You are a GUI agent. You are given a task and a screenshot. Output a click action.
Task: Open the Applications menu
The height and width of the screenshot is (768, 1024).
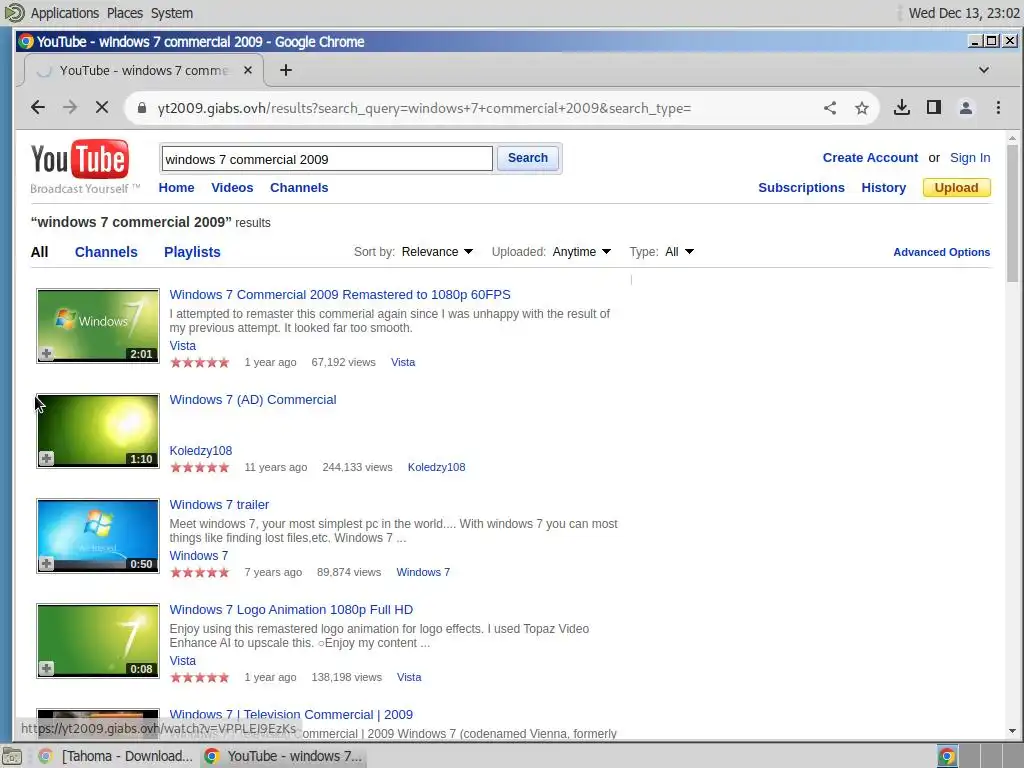[65, 13]
